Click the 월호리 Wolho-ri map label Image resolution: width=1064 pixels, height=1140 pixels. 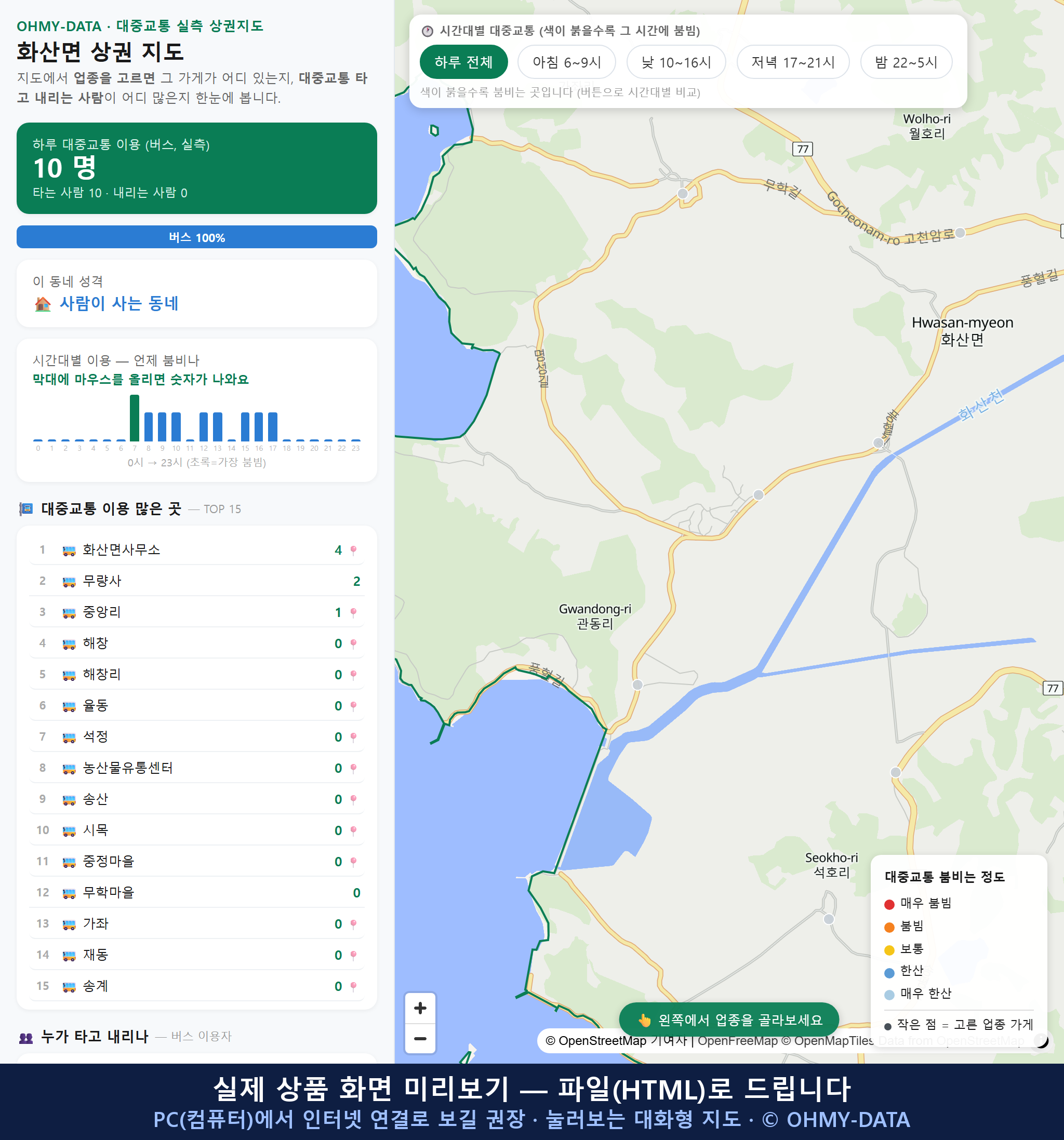(926, 126)
